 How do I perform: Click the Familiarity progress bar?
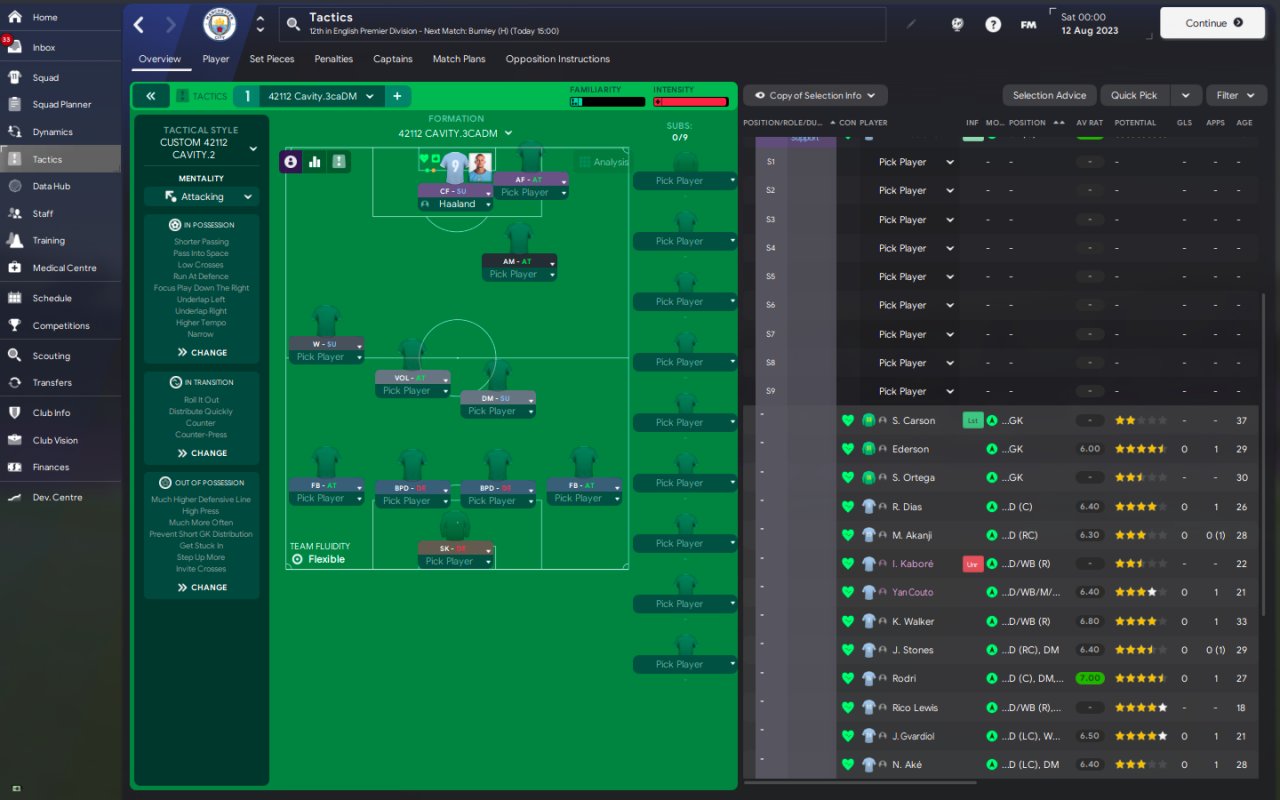click(x=607, y=102)
